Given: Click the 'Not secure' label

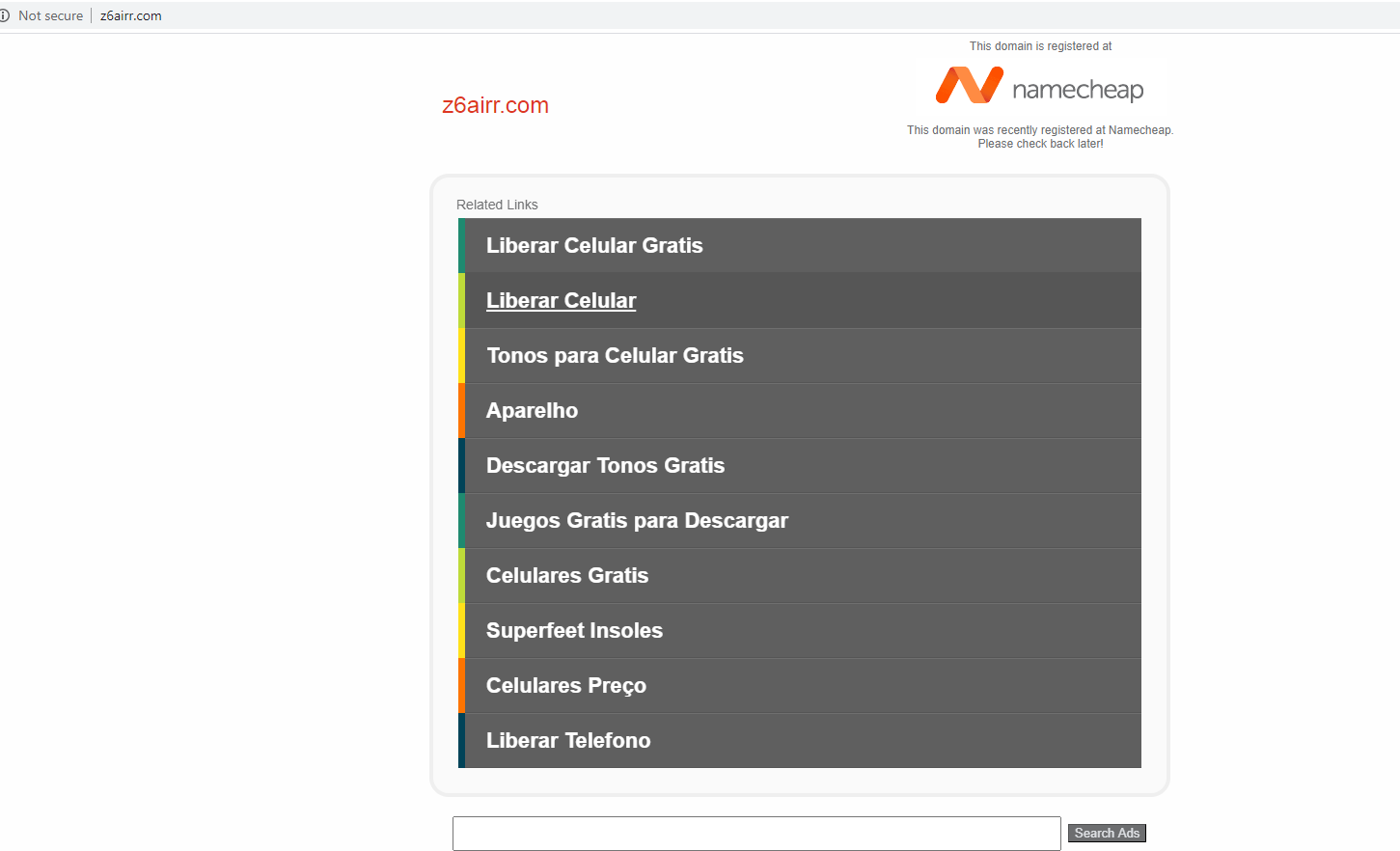Looking at the screenshot, I should pos(50,15).
